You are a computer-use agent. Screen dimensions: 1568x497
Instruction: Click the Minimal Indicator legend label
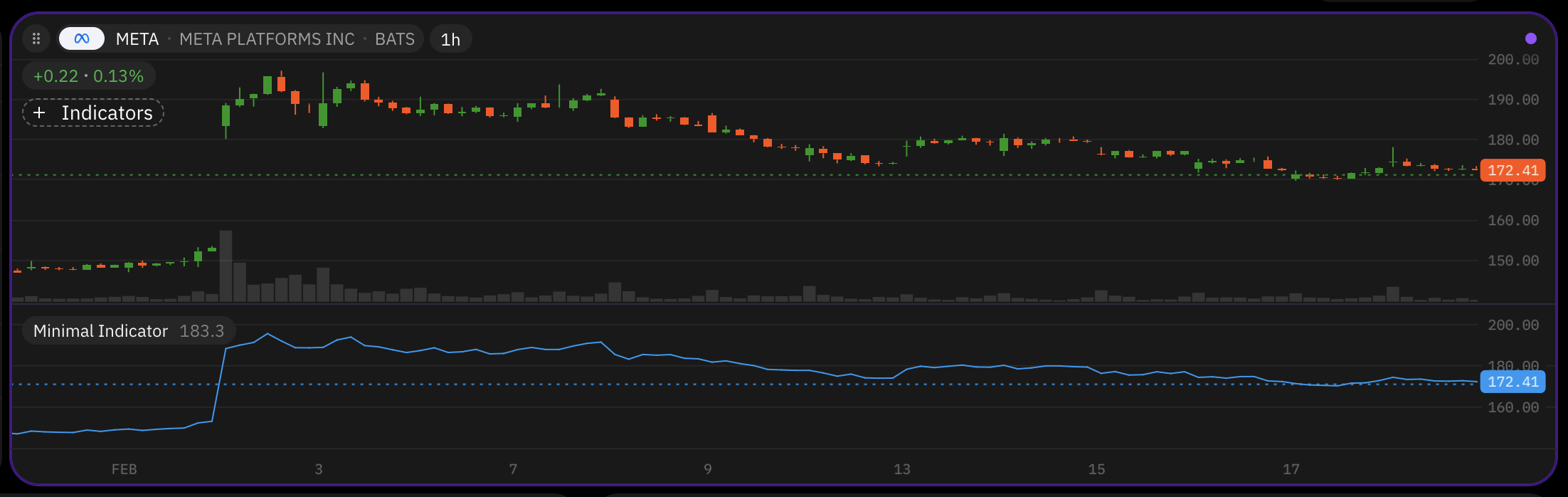(100, 331)
